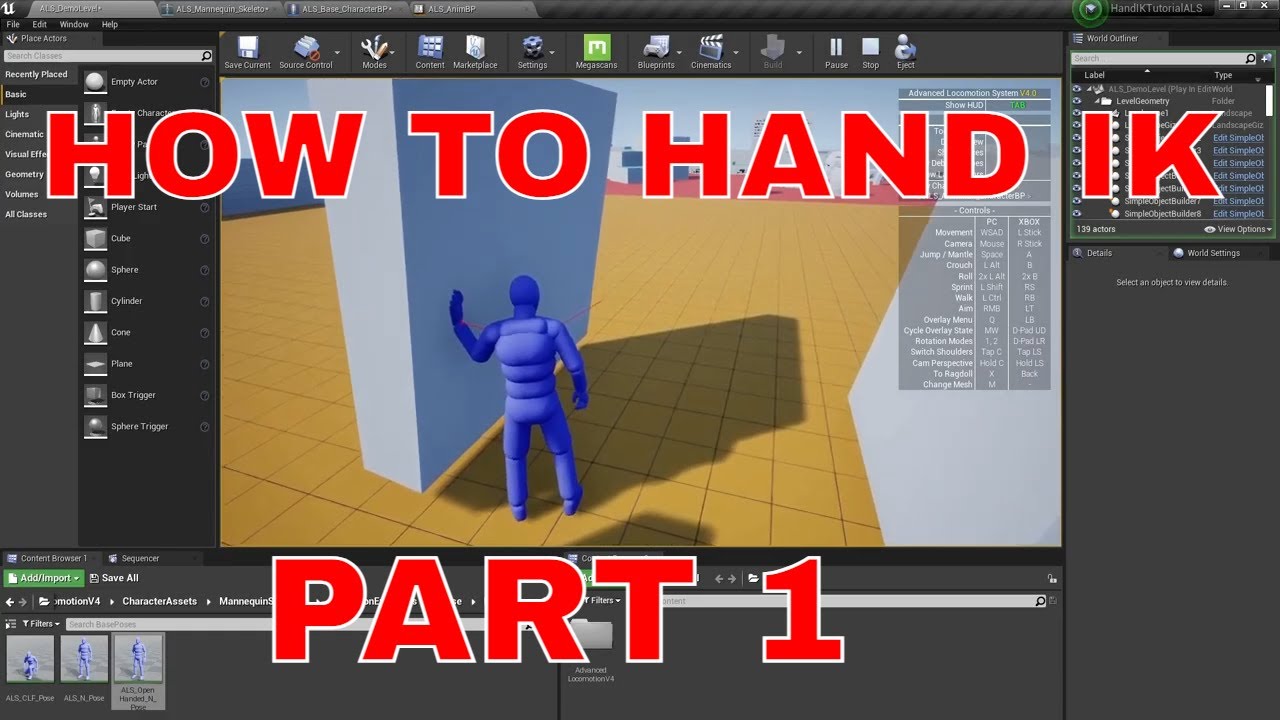This screenshot has height=720, width=1280.
Task: Click the World Outliner search magnifier
Action: (1251, 58)
